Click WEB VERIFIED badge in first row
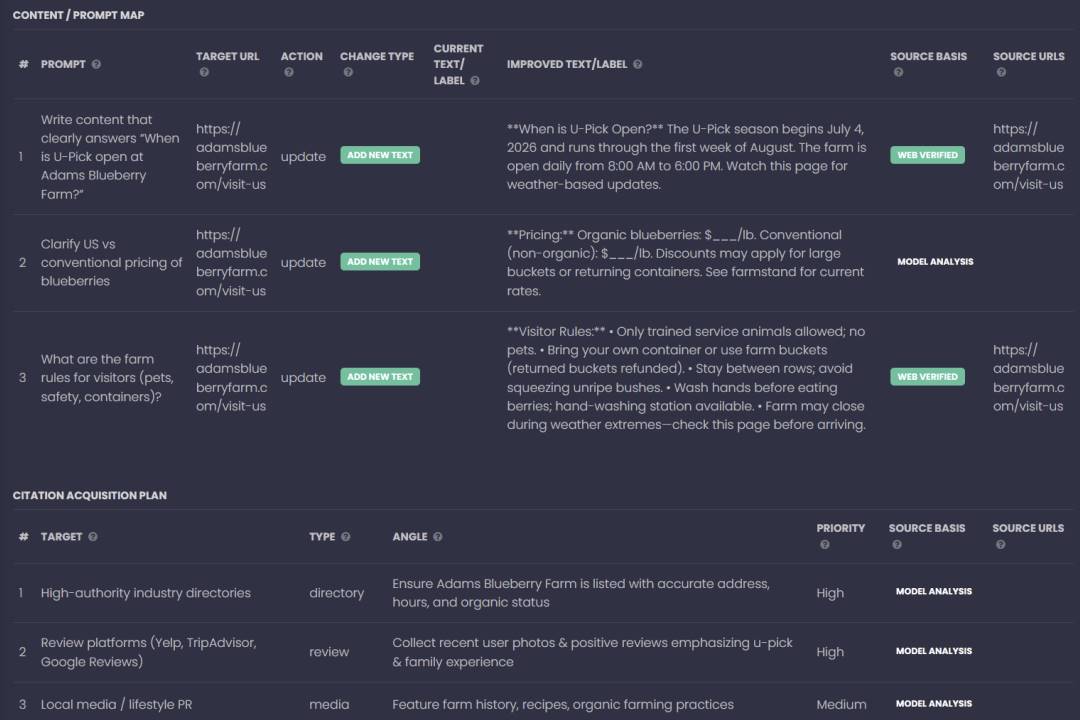Viewport: 1080px width, 720px height. [927, 156]
